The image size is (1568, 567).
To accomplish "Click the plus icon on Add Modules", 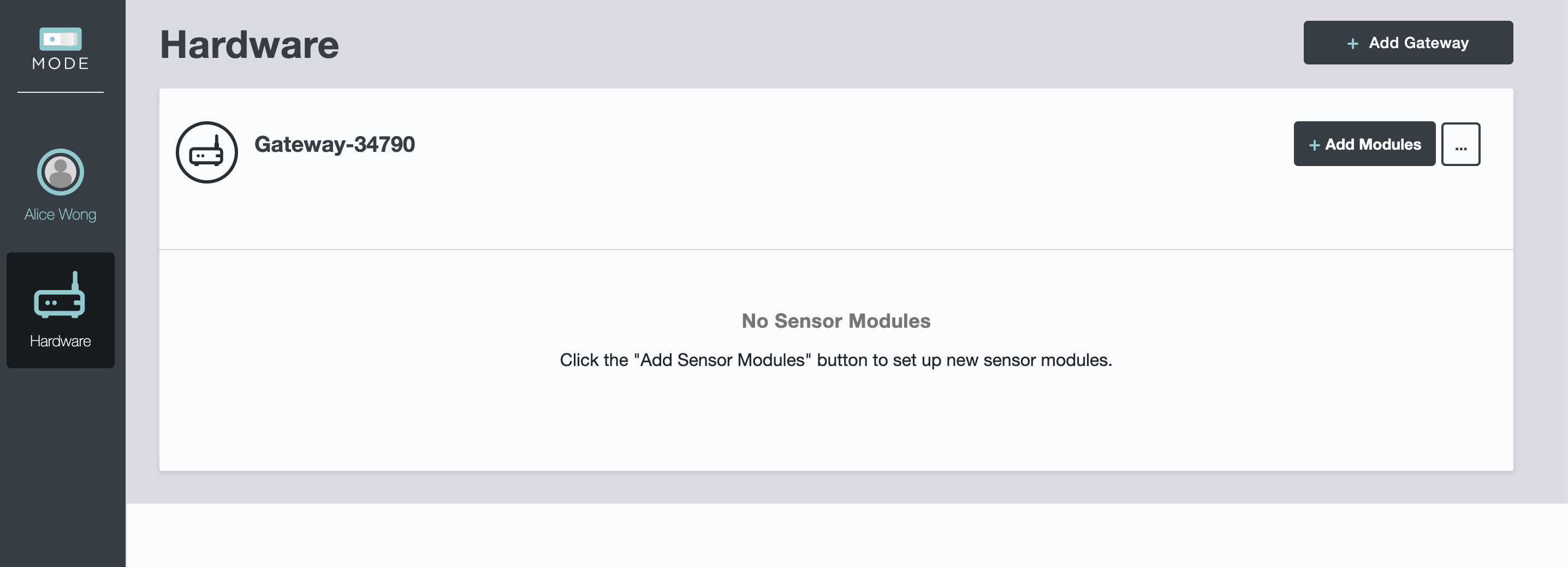I will [x=1314, y=145].
